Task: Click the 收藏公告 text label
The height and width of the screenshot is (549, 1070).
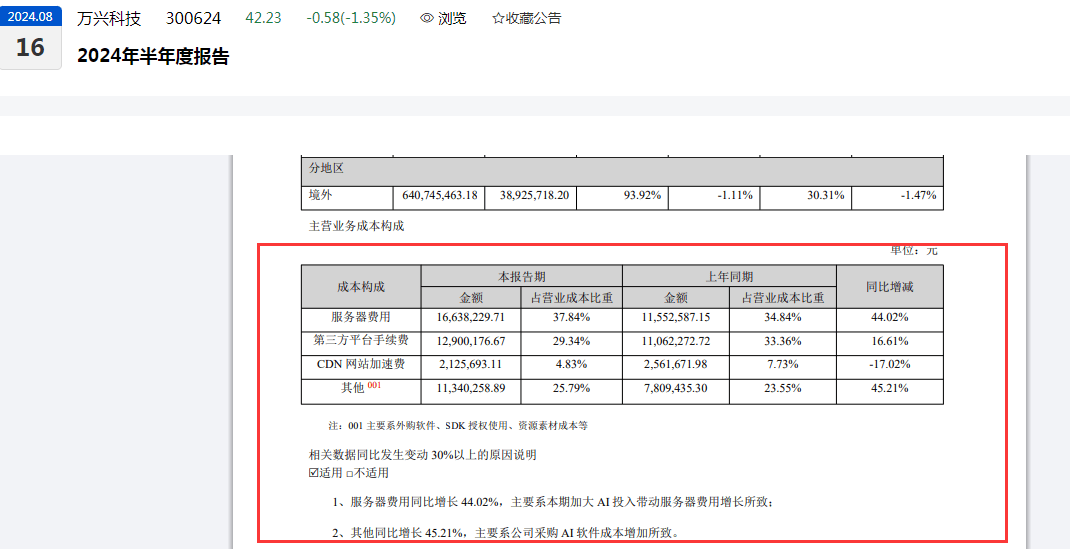Action: click(x=534, y=18)
